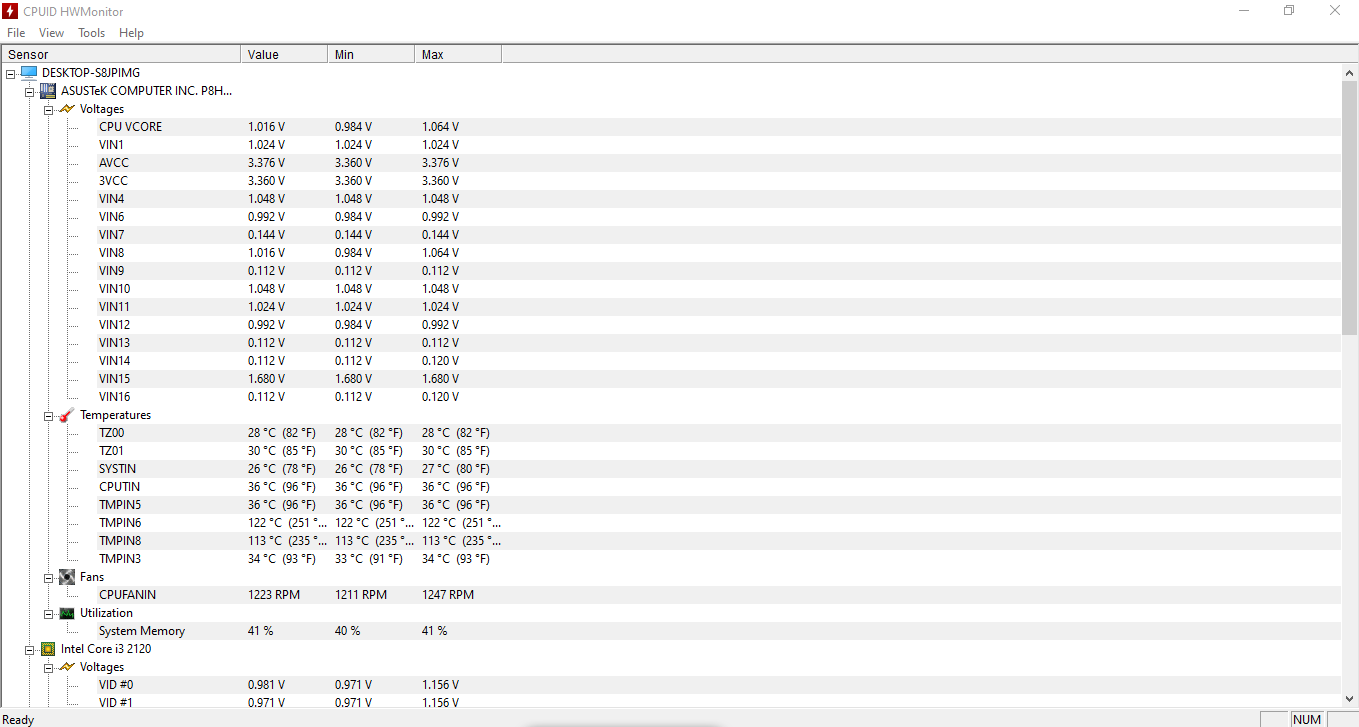Collapse the motherboard Voltages group

click(48, 109)
